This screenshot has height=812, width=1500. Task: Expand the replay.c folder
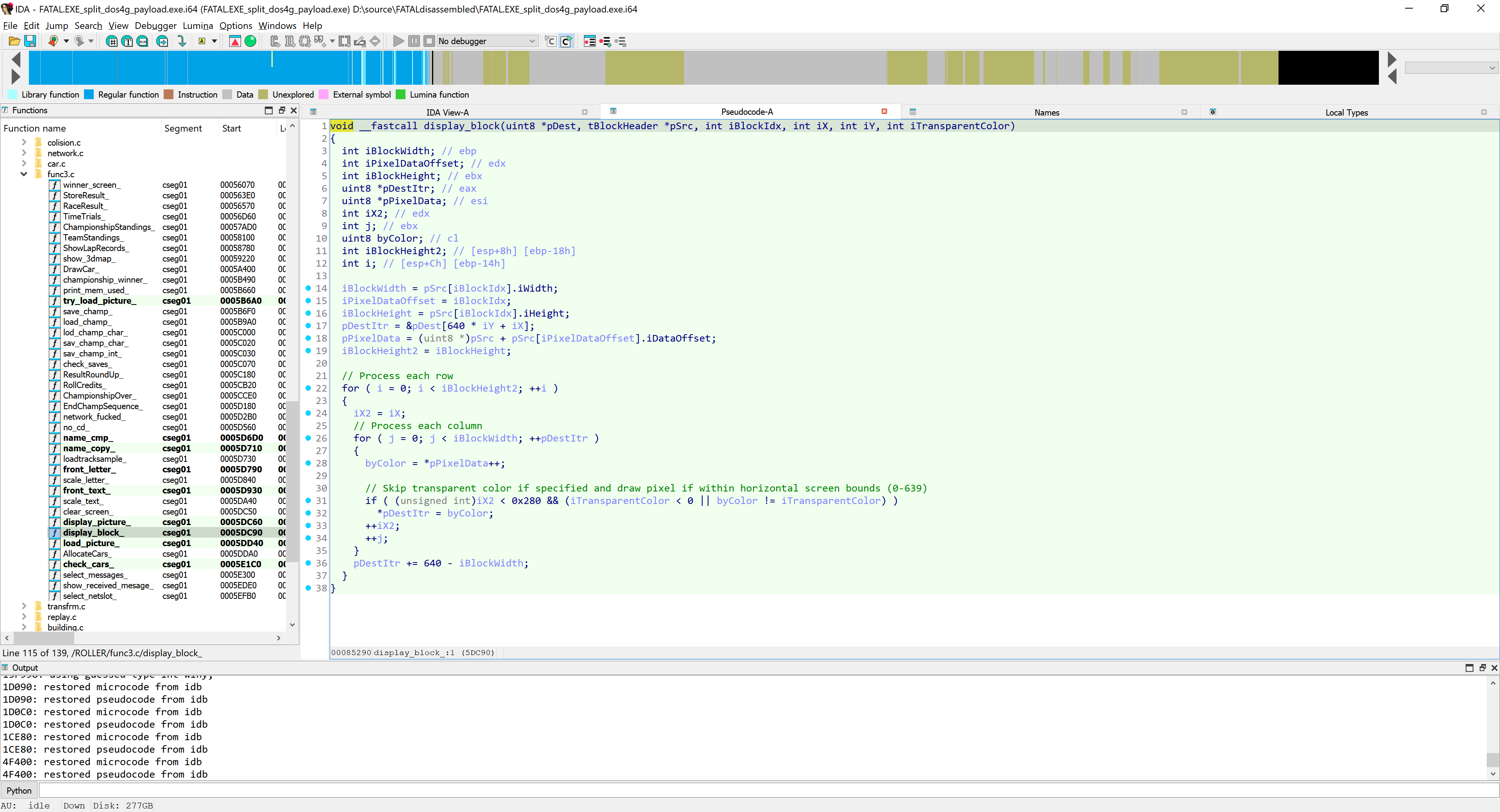24,616
